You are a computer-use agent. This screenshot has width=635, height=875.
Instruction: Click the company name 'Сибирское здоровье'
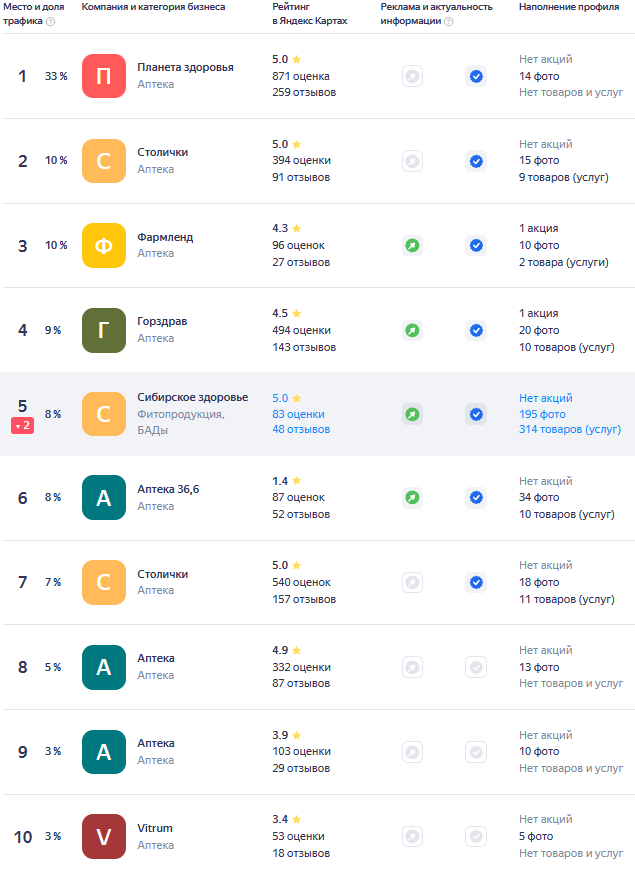tap(193, 397)
